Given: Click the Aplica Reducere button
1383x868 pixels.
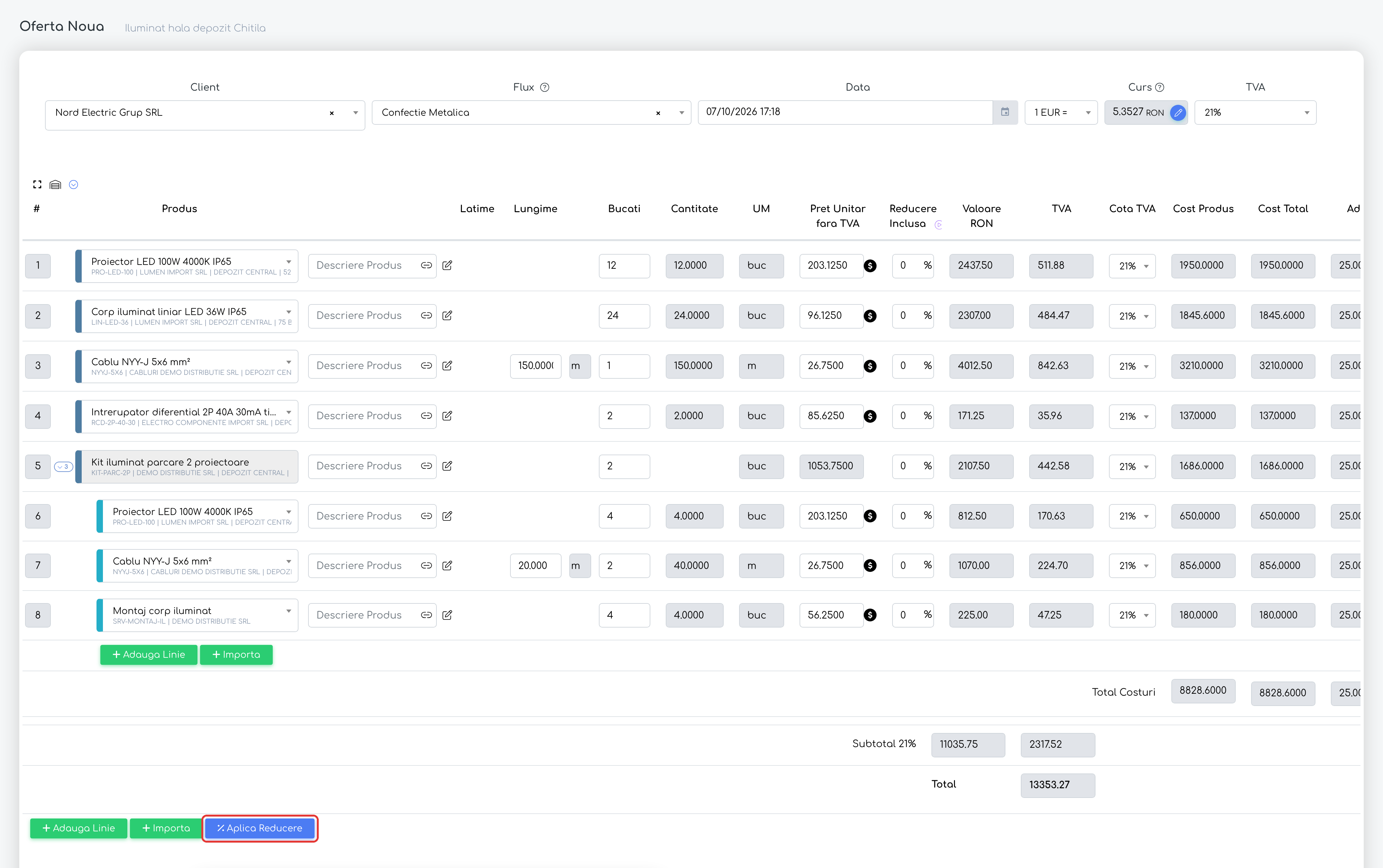Looking at the screenshot, I should 260,828.
